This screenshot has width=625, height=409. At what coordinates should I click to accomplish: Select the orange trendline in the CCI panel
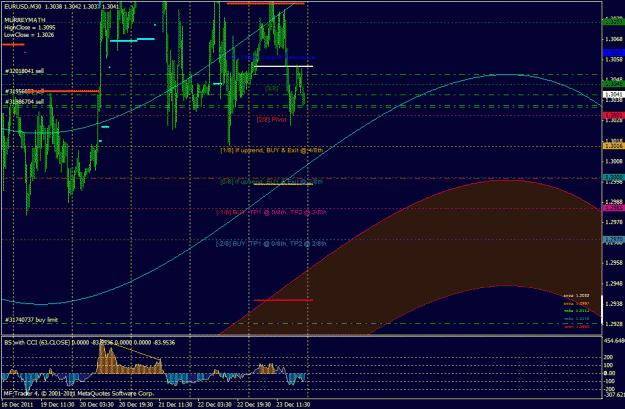131,350
